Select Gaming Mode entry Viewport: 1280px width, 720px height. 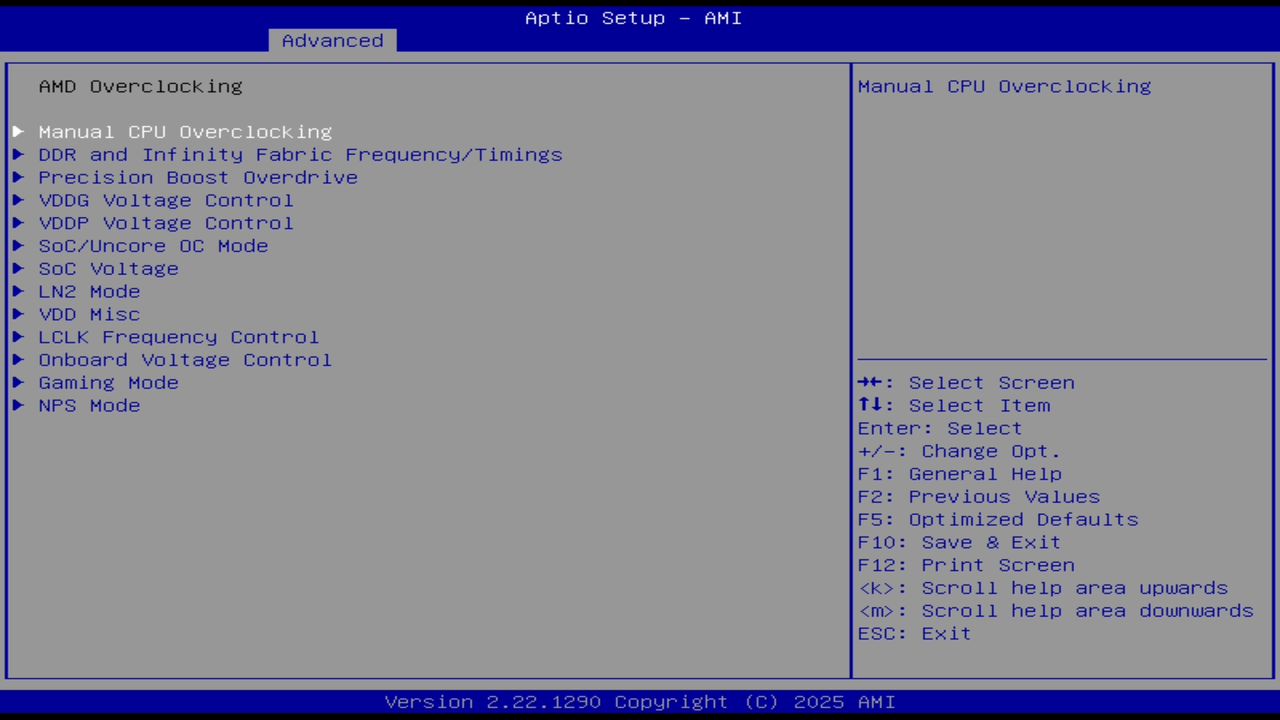point(108,382)
